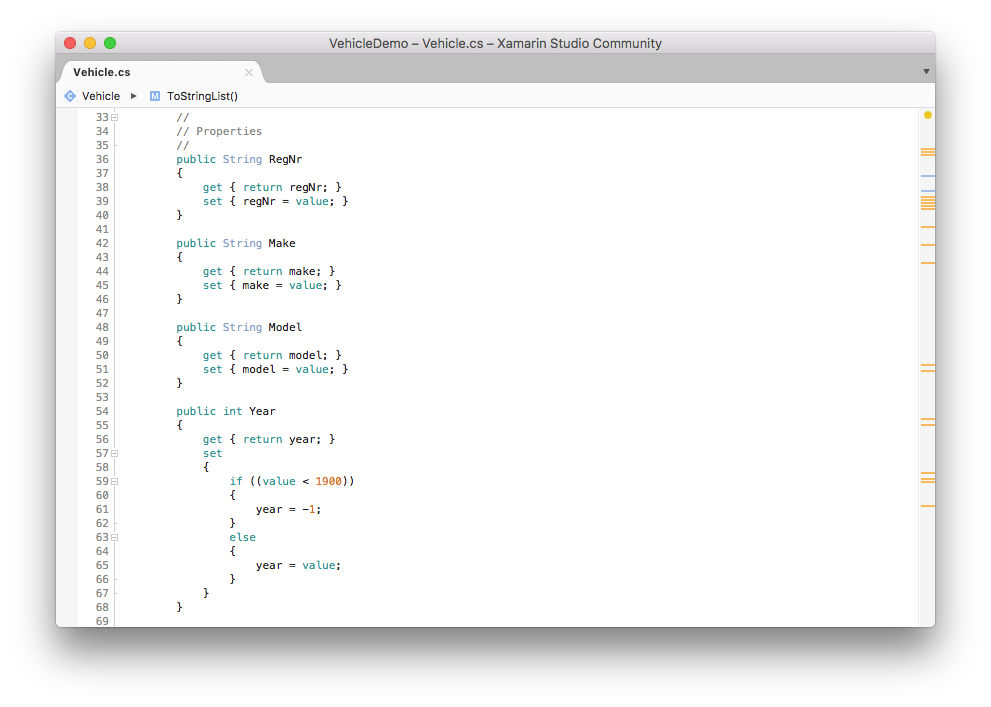Click "model = value;" on line 51
This screenshot has width=991, height=707.
point(288,370)
